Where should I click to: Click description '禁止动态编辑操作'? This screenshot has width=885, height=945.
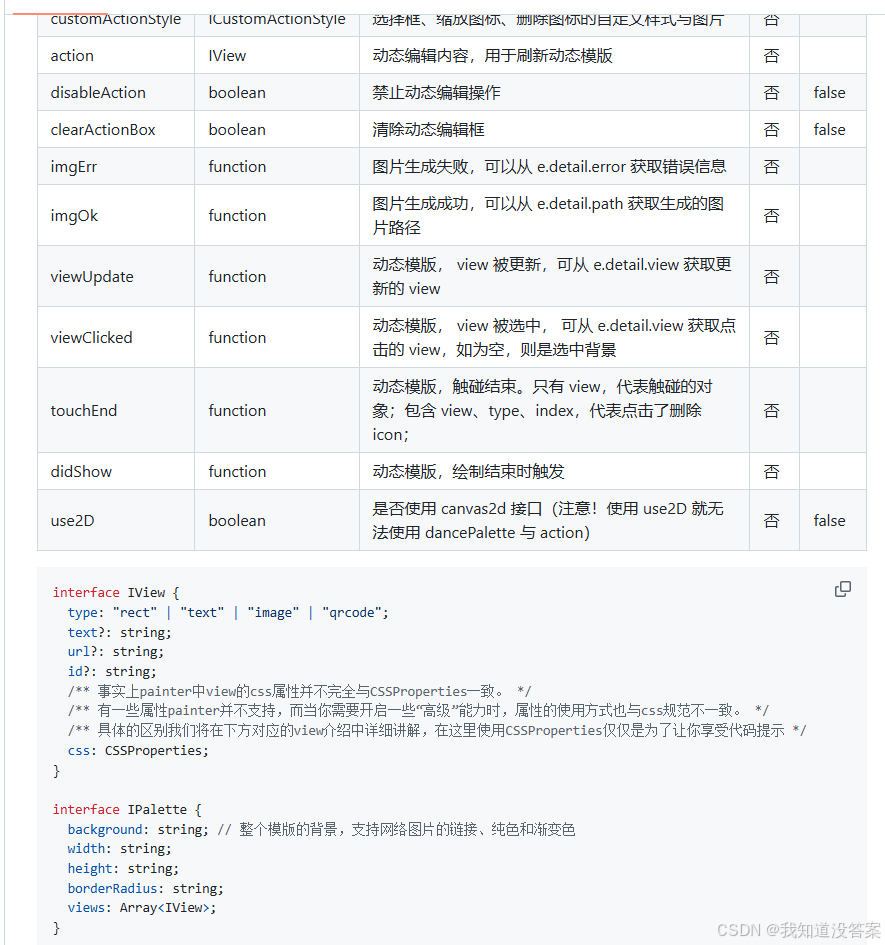click(436, 93)
